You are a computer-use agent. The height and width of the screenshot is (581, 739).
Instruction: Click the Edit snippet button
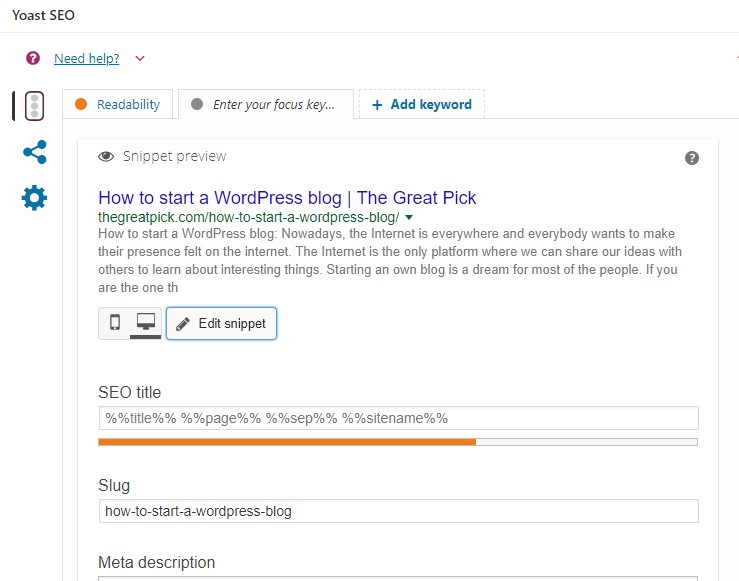tap(222, 323)
